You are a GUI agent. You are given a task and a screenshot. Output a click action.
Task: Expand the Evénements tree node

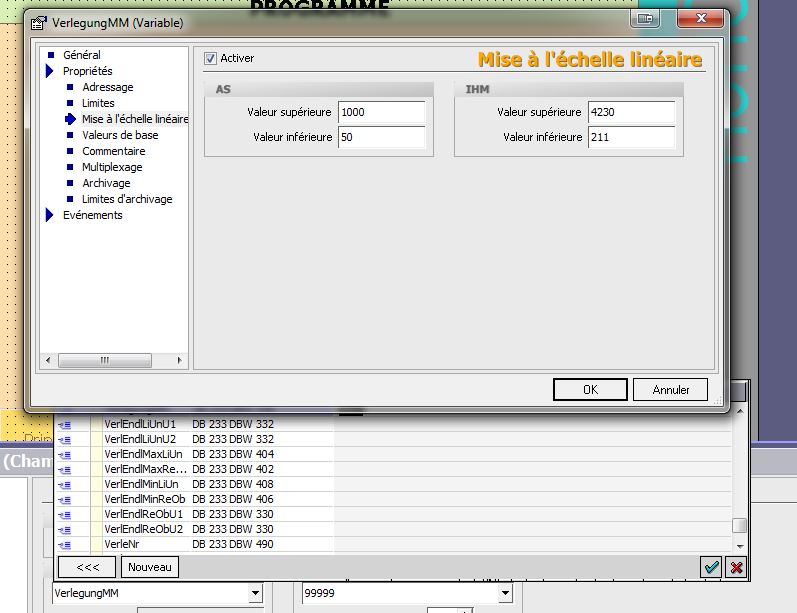click(49, 215)
